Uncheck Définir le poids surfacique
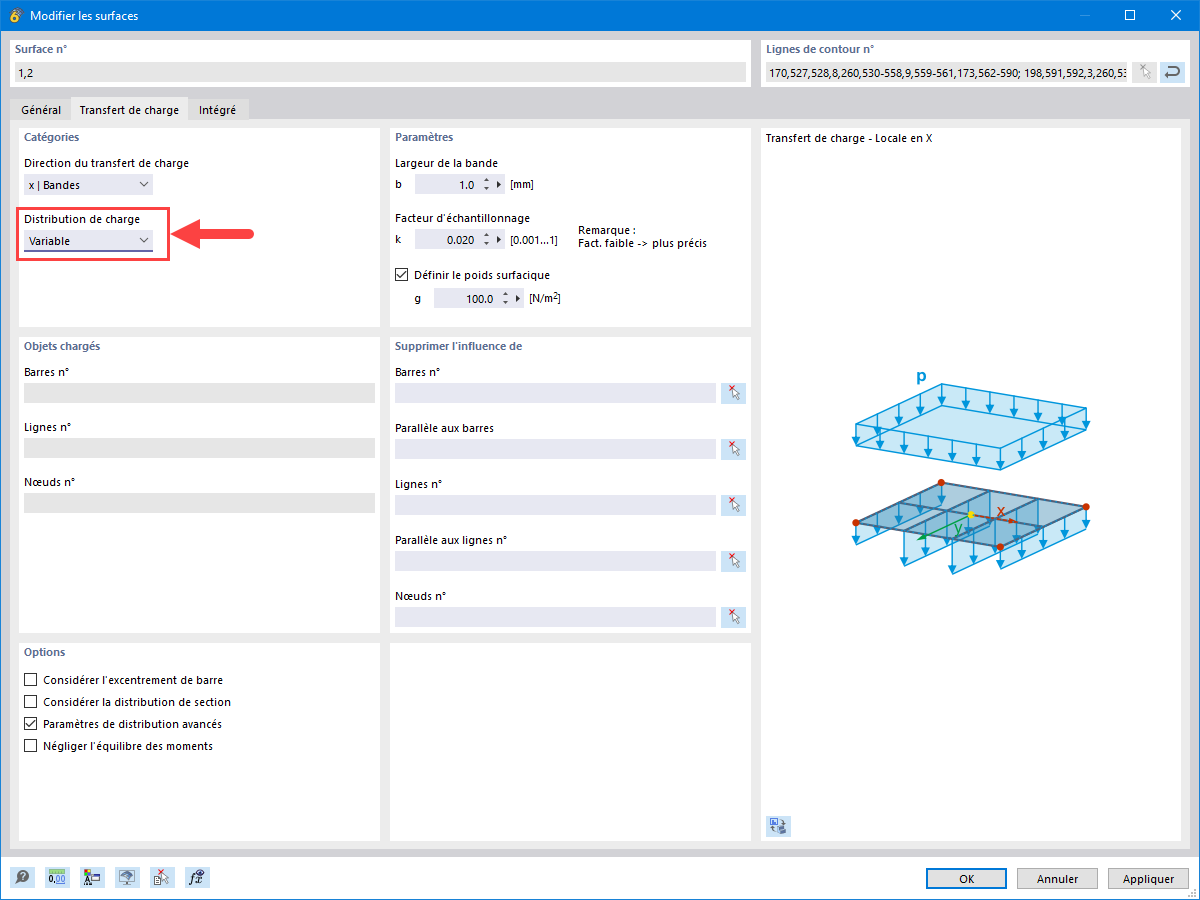Image resolution: width=1200 pixels, height=900 pixels. click(403, 275)
